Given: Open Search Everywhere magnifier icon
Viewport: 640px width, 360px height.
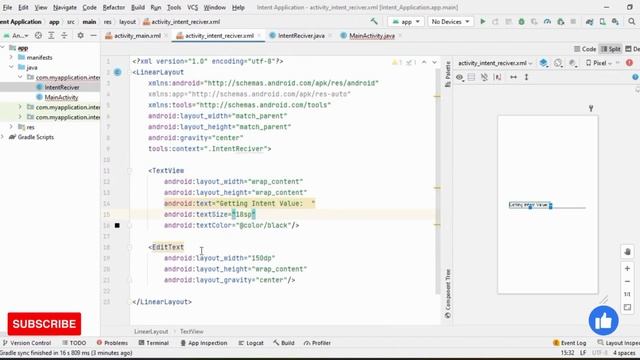Looking at the screenshot, I should (x=631, y=22).
